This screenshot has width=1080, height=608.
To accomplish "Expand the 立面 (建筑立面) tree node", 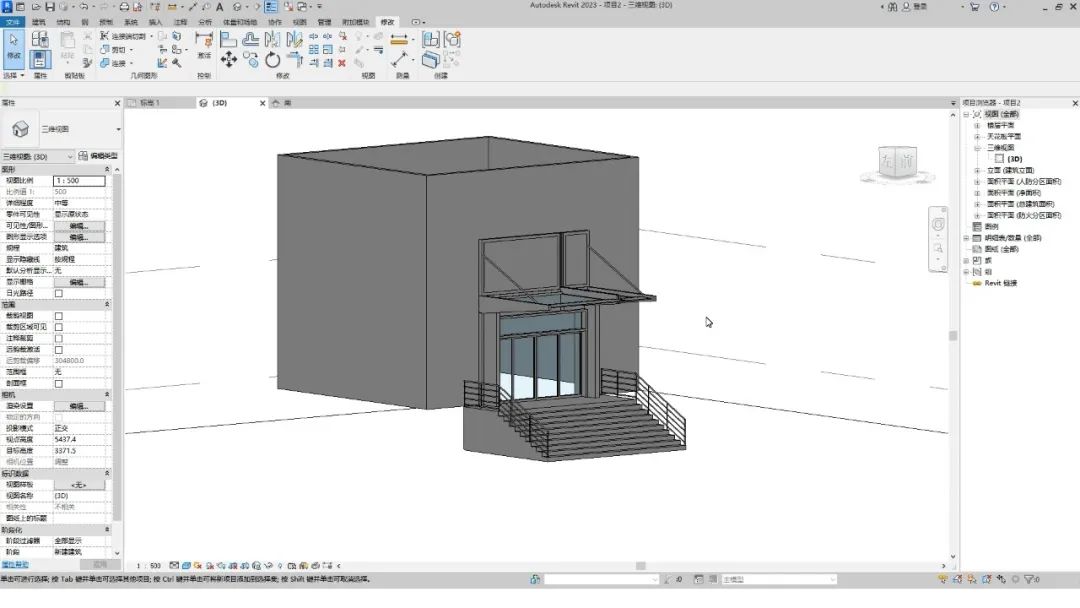I will [x=977, y=170].
